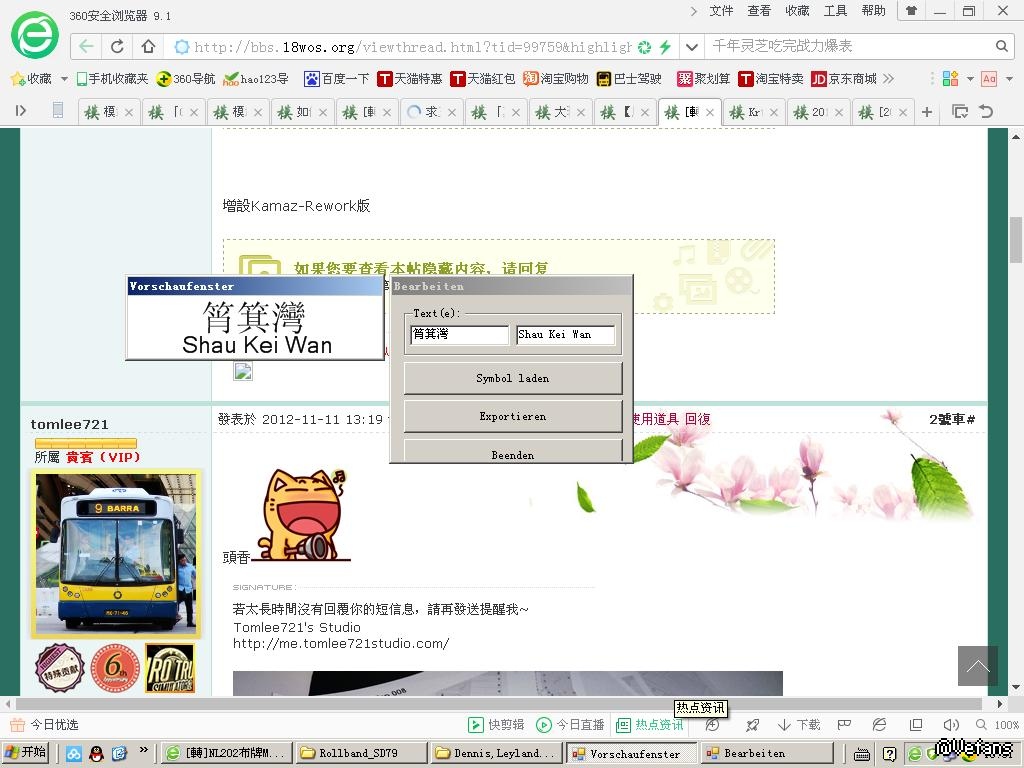Toggle the browser mute speaker icon

tap(950, 725)
